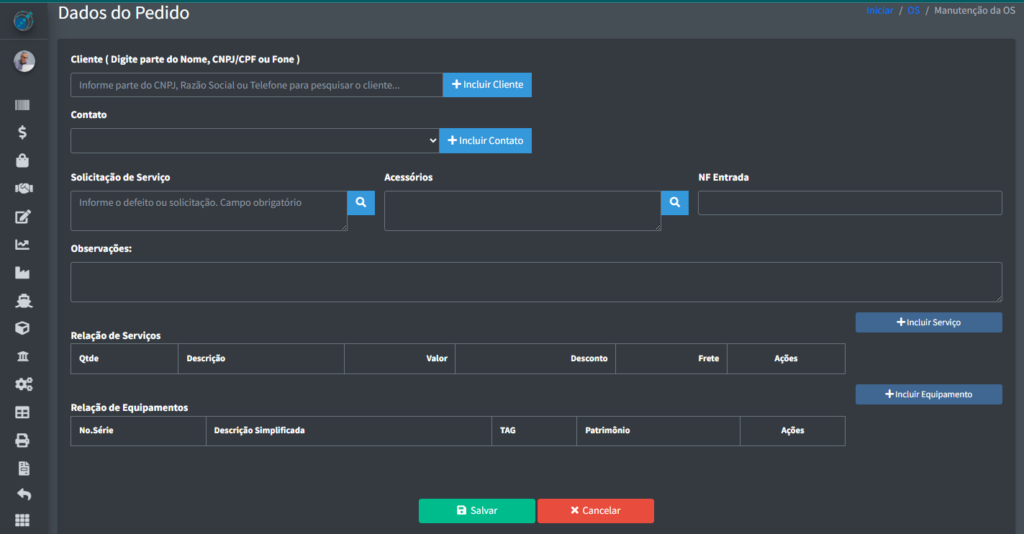Click the gears settings sidebar icon
This screenshot has height=534, width=1024.
pos(22,384)
